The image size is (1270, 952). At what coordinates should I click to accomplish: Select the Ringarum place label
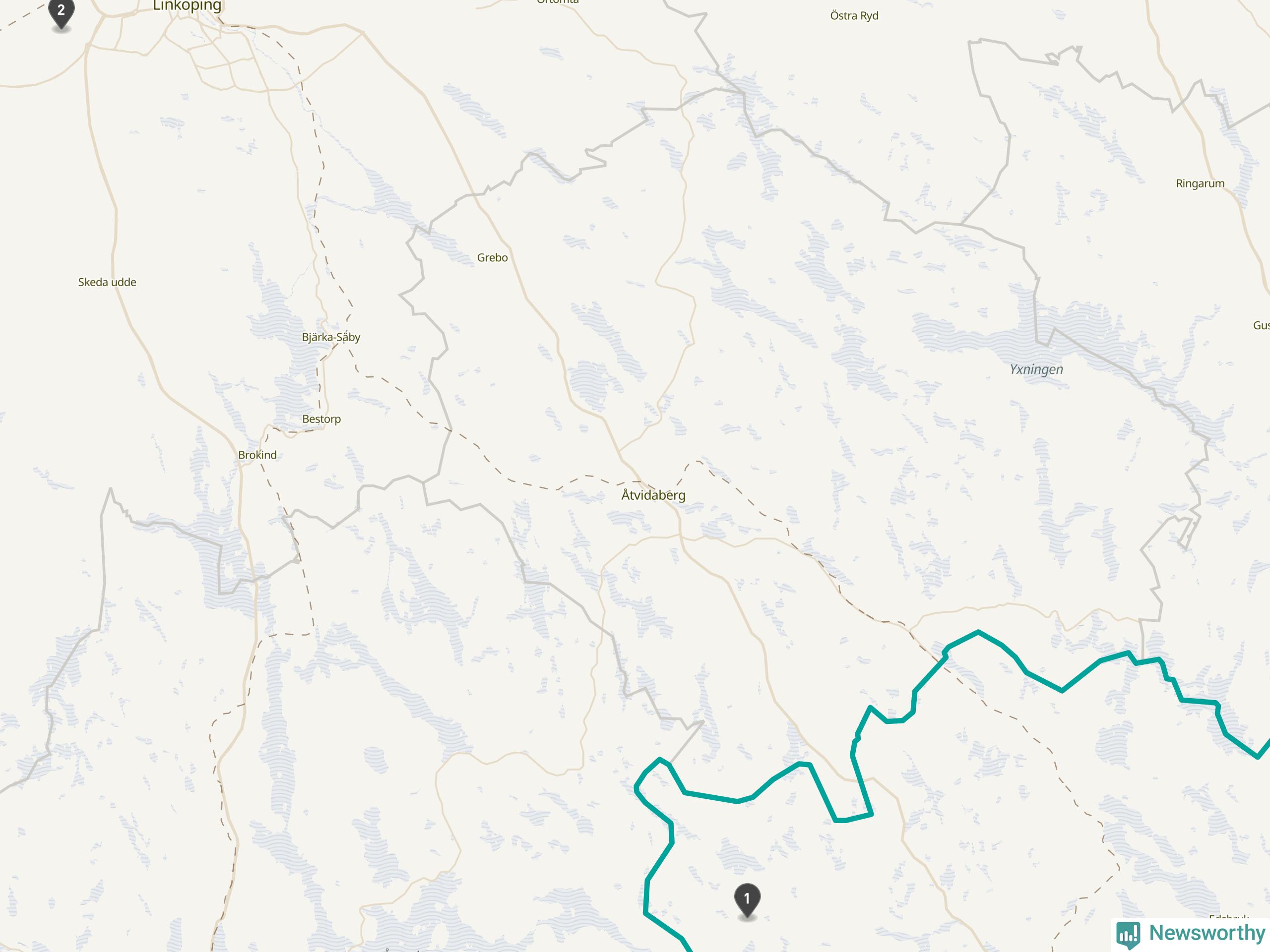pos(1200,183)
